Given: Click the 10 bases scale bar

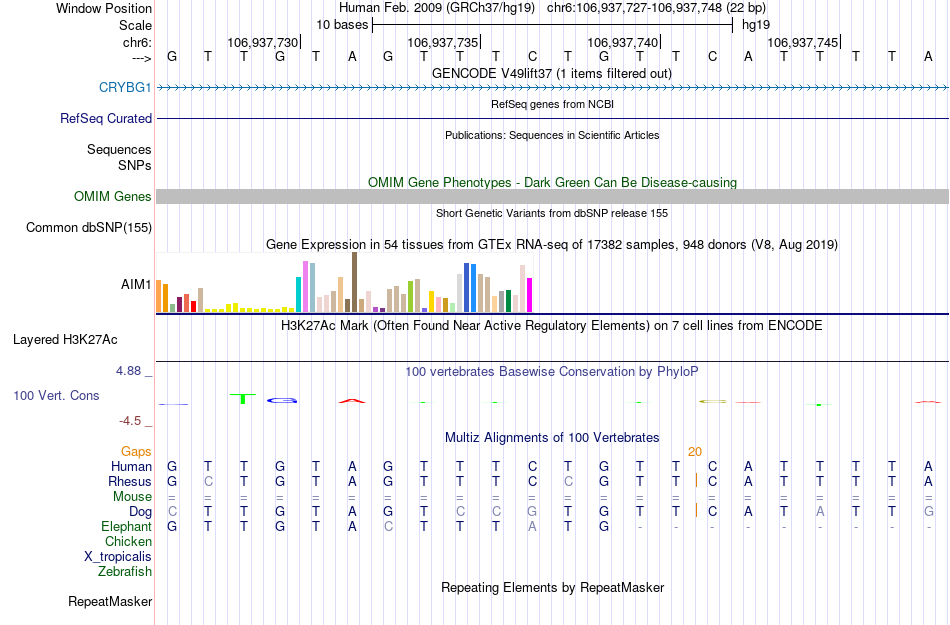Looking at the screenshot, I should click(553, 25).
